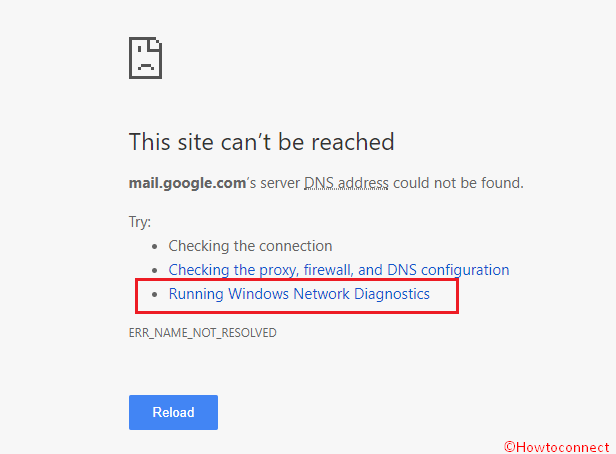Image resolution: width=616 pixels, height=454 pixels.
Task: Click the dotted-underlined DNS address term
Action: click(346, 183)
